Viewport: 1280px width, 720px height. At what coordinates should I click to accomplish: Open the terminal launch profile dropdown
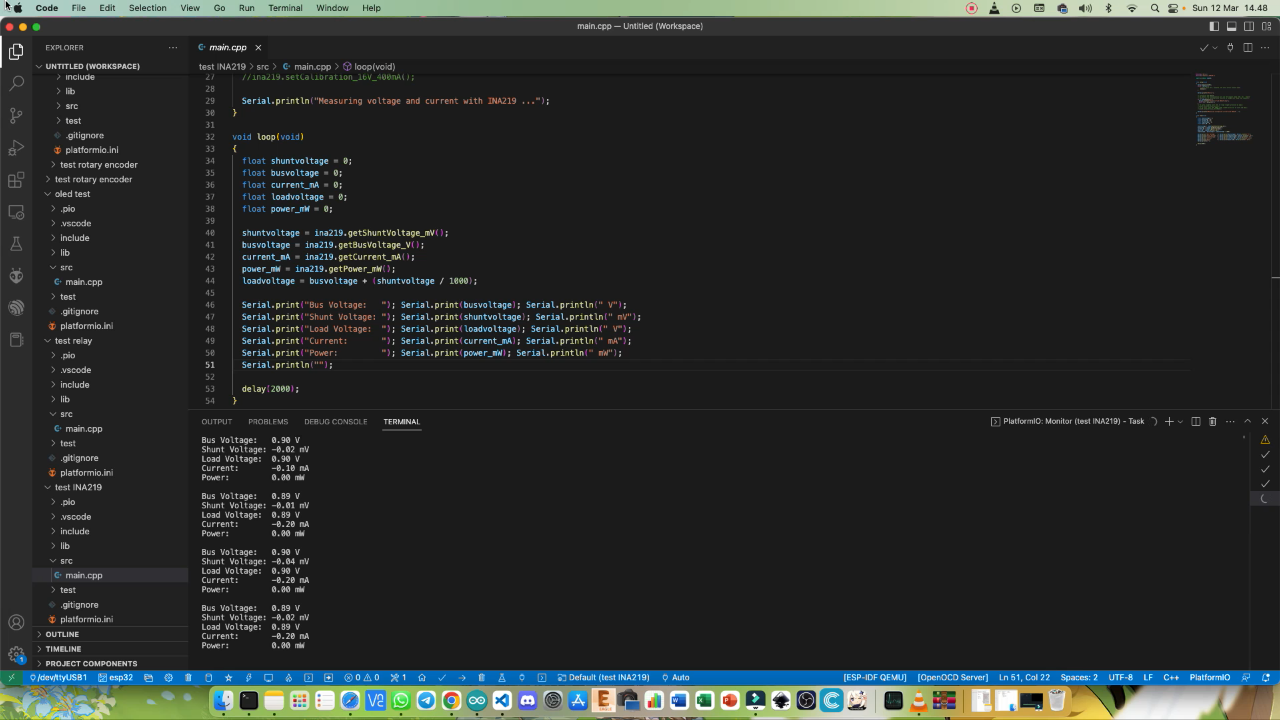click(x=1180, y=421)
